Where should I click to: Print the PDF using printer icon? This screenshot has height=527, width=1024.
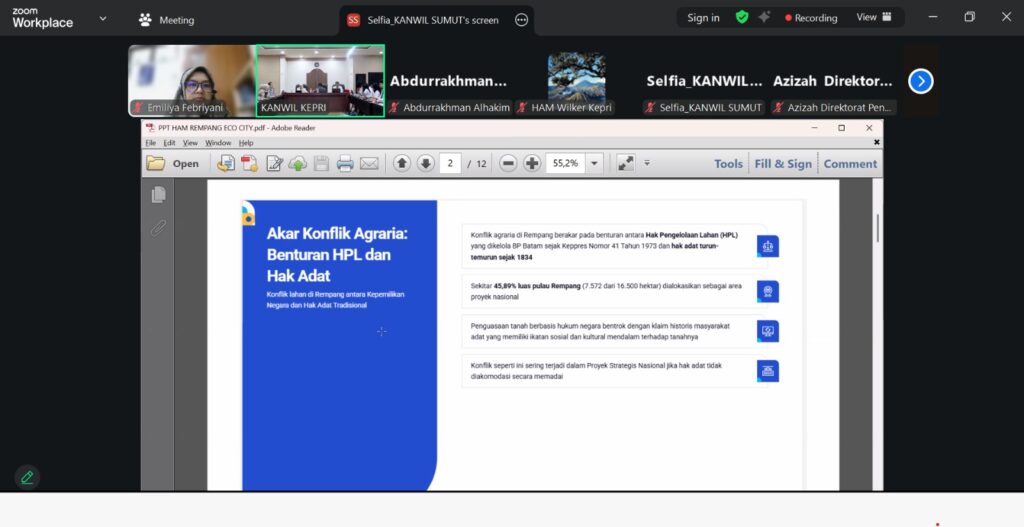[345, 163]
